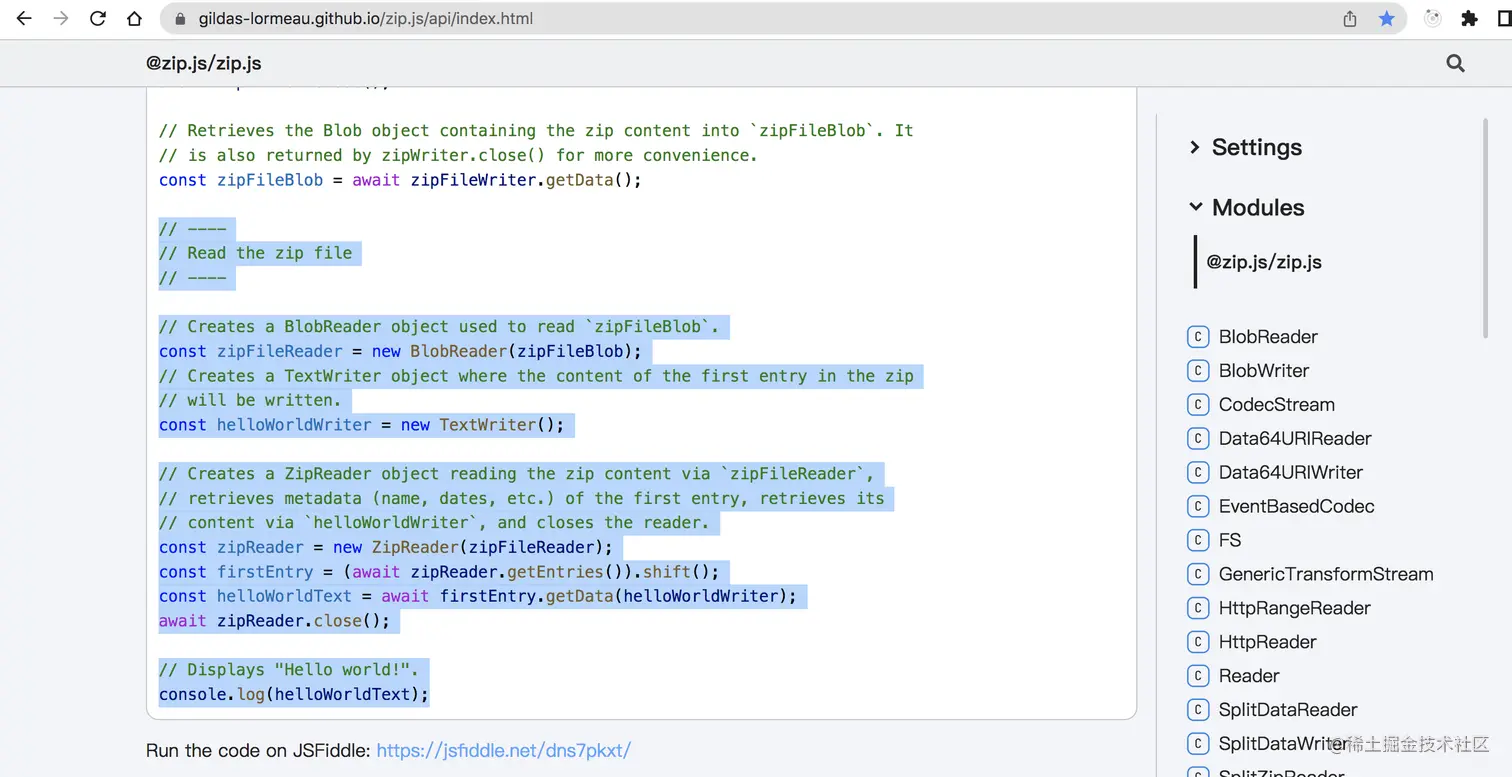This screenshot has width=1512, height=777.
Task: Click the class icon beside FS
Action: point(1198,540)
